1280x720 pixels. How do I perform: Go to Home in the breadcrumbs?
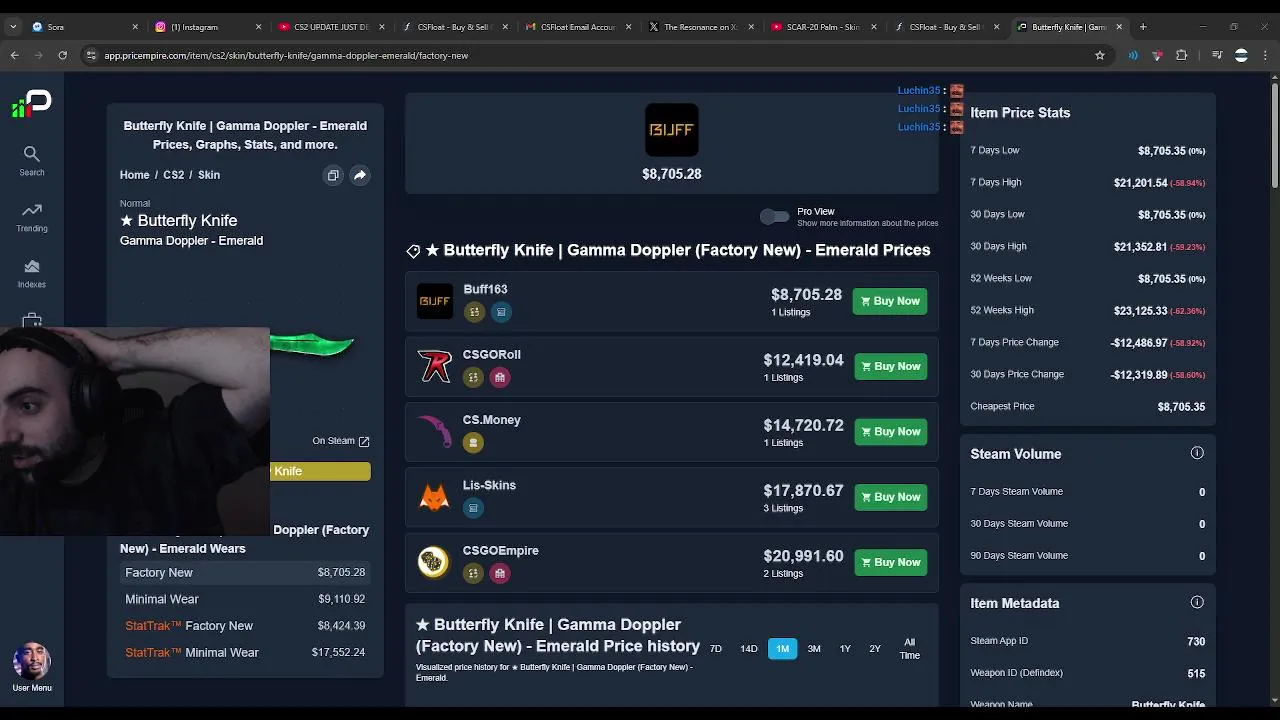134,175
